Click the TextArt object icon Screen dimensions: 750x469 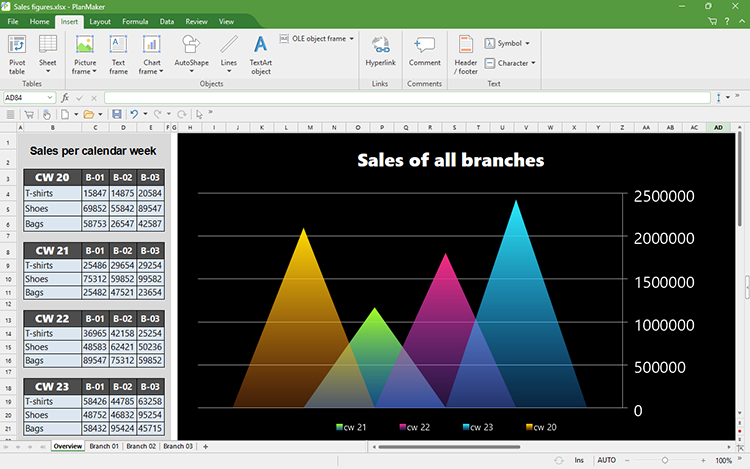point(260,54)
